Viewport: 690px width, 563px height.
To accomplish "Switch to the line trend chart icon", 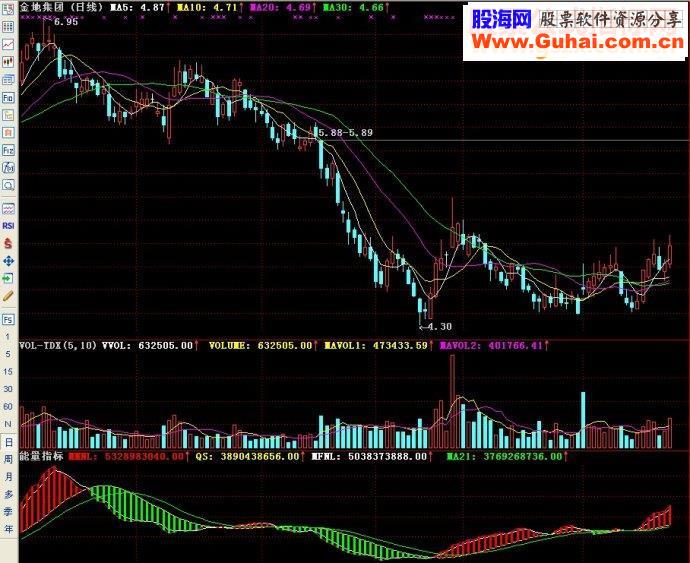I will [x=8, y=44].
